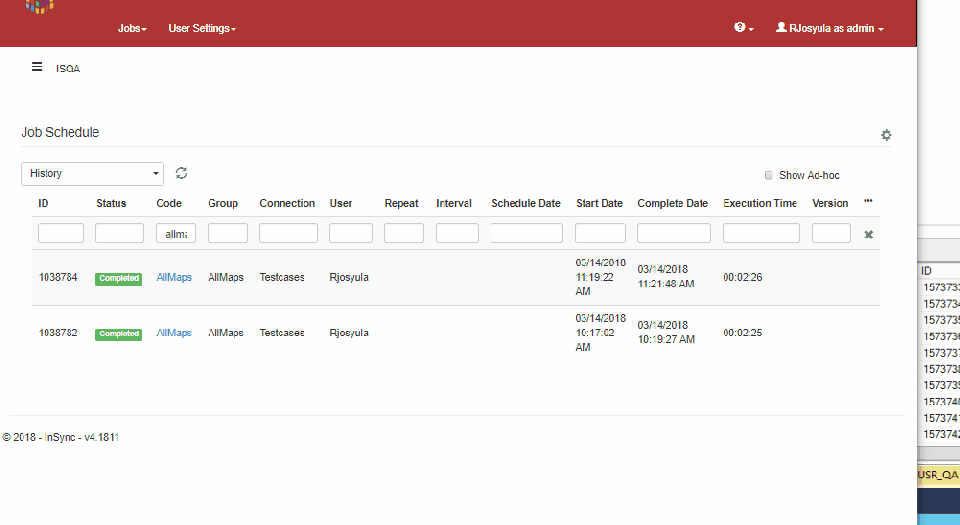Open the hamburger sidebar menu
Image resolution: width=960 pixels, height=525 pixels.
[x=37, y=67]
